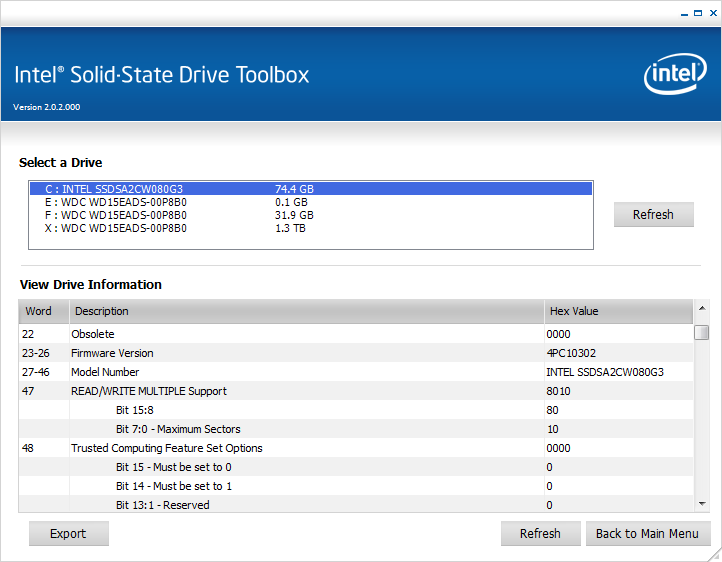Image resolution: width=722 pixels, height=562 pixels.
Task: Refresh the drive information table
Action: pos(540,534)
